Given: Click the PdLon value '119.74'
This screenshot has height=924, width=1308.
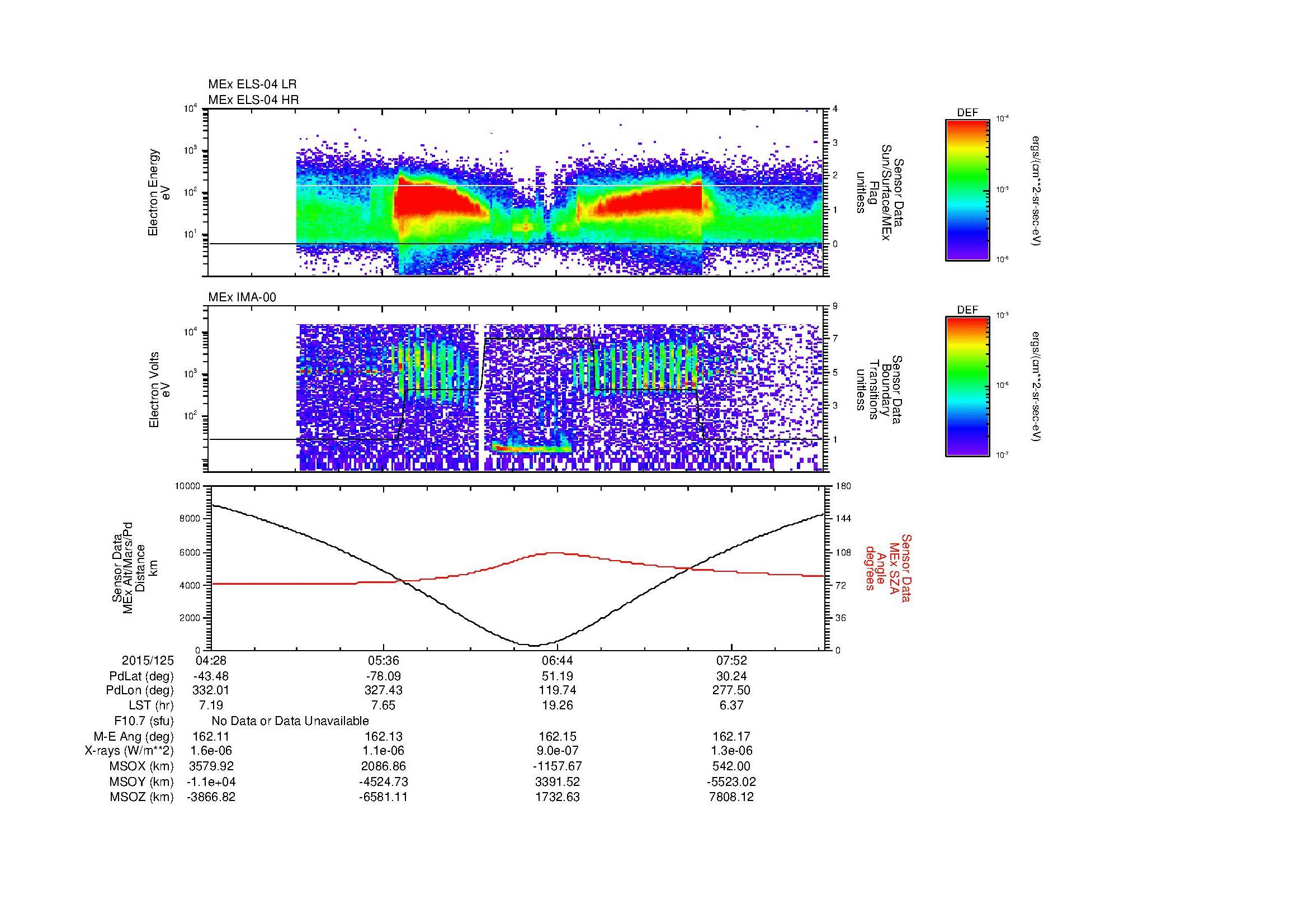Looking at the screenshot, I should click(557, 690).
